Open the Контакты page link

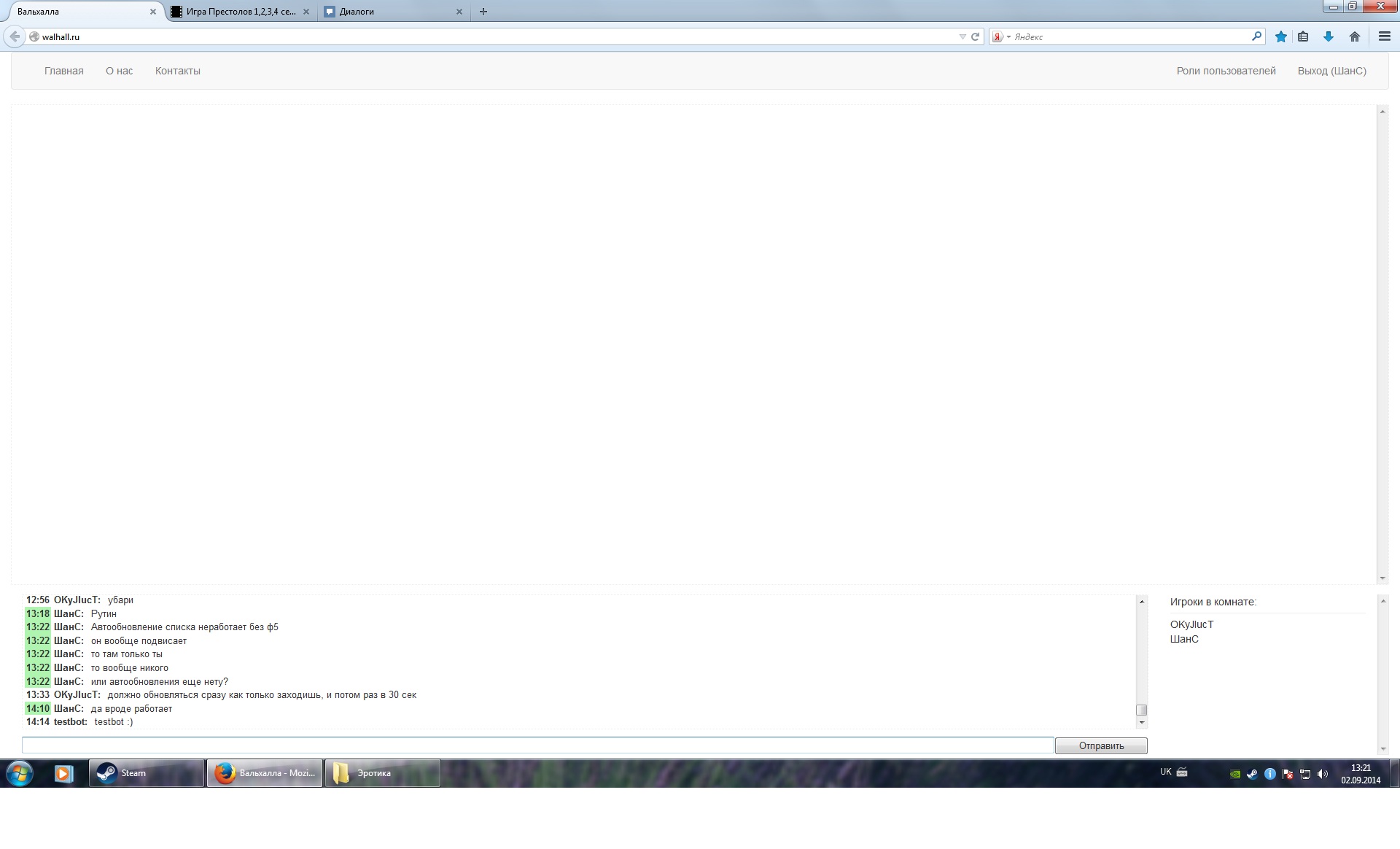coord(177,71)
